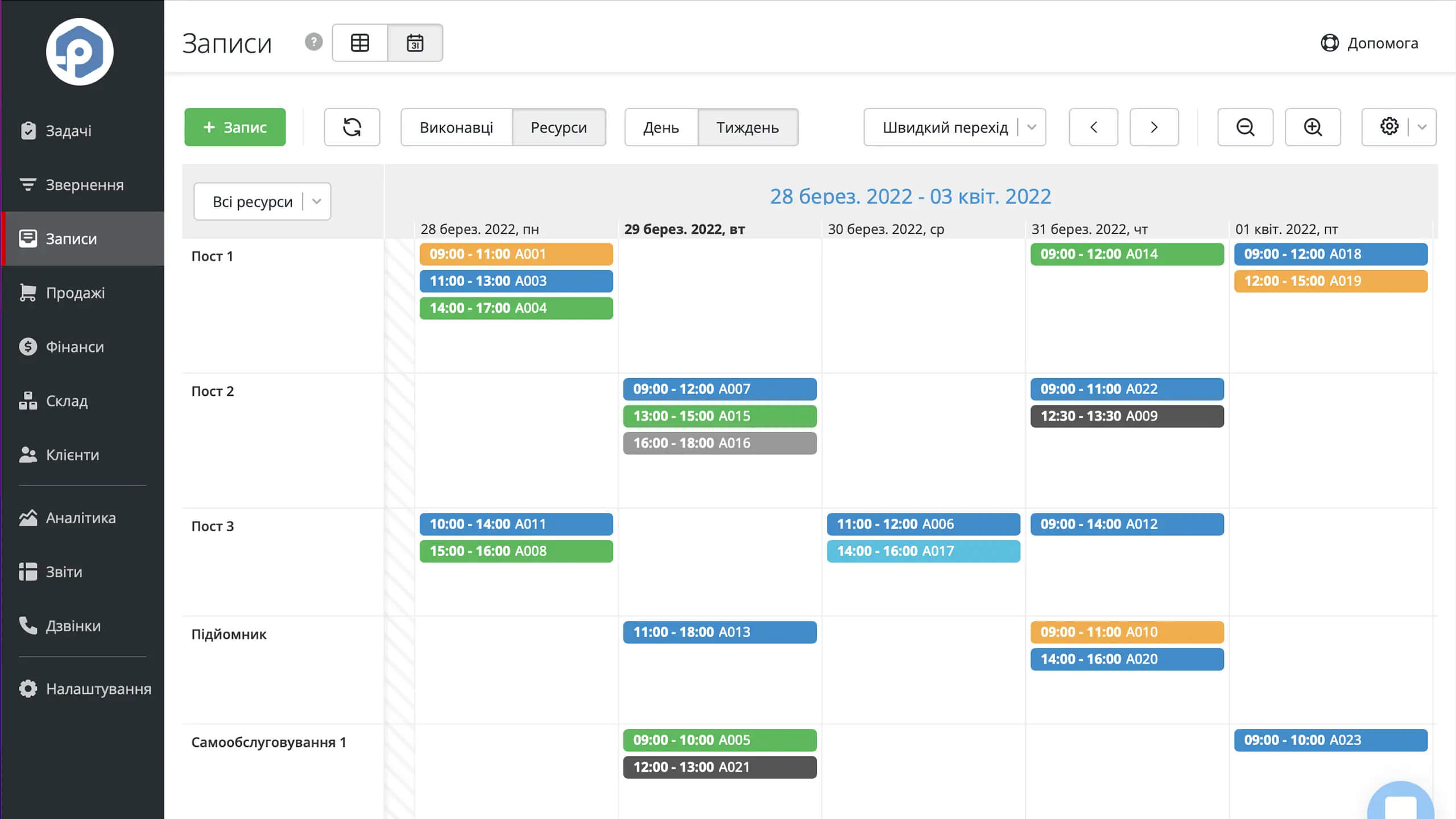Go to previous week arrow
This screenshot has width=1456, height=819.
coord(1093,127)
